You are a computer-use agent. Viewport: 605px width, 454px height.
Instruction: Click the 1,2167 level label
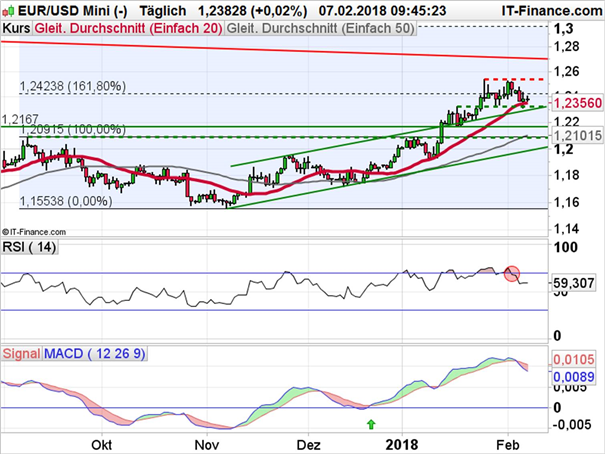[20, 119]
